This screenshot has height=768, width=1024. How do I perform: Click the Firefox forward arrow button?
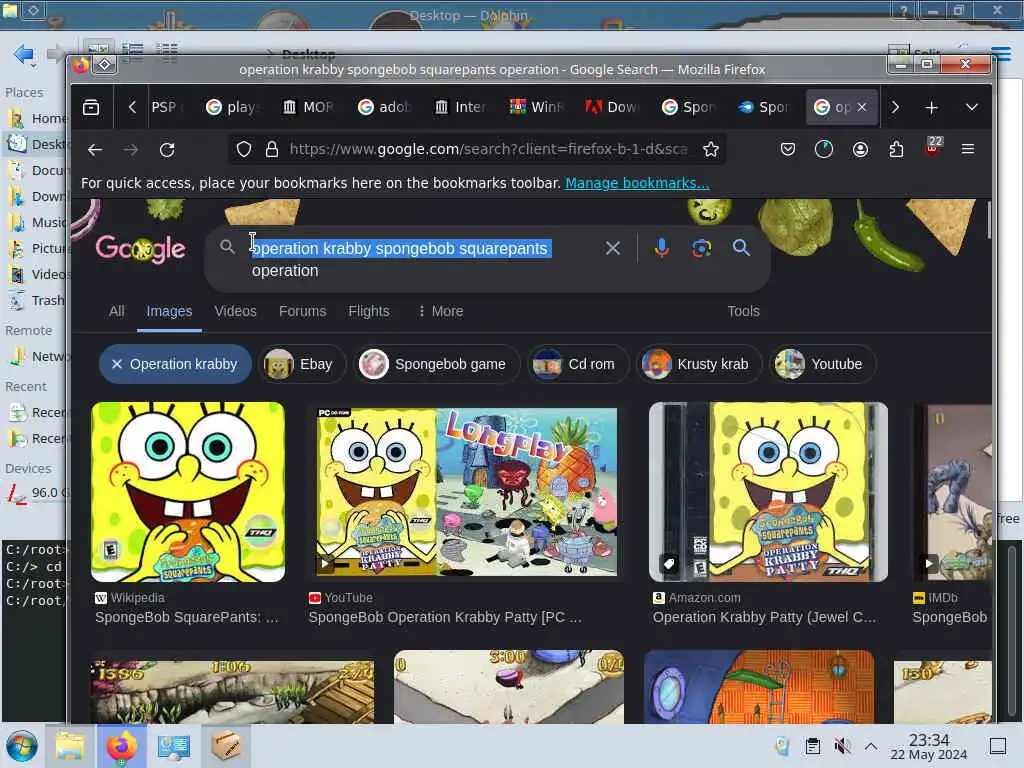tap(131, 150)
